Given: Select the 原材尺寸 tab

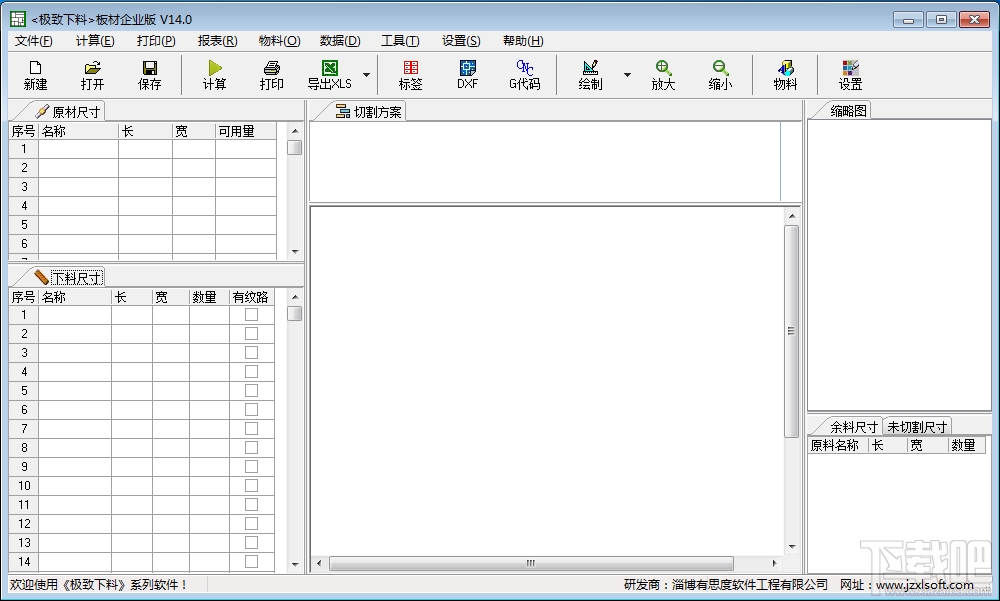Looking at the screenshot, I should coord(68,112).
